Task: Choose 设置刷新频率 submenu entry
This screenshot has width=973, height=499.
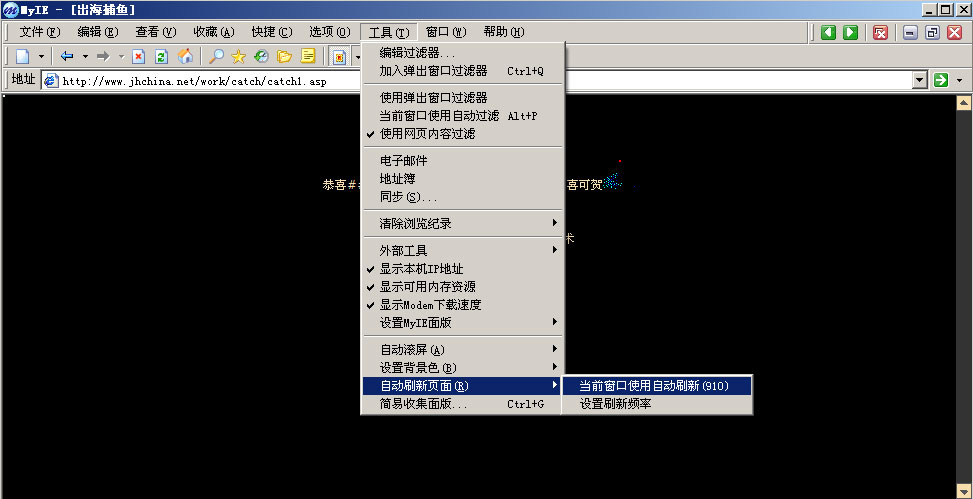Action: click(x=657, y=404)
